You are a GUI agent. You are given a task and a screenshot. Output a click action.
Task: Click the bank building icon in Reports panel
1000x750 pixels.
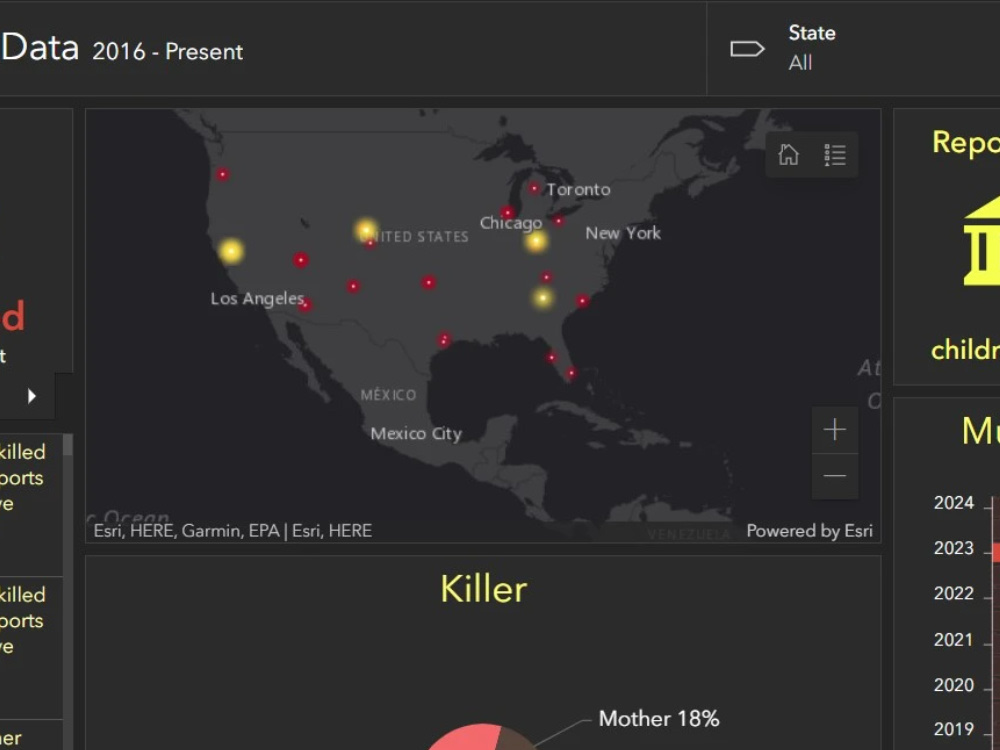985,243
